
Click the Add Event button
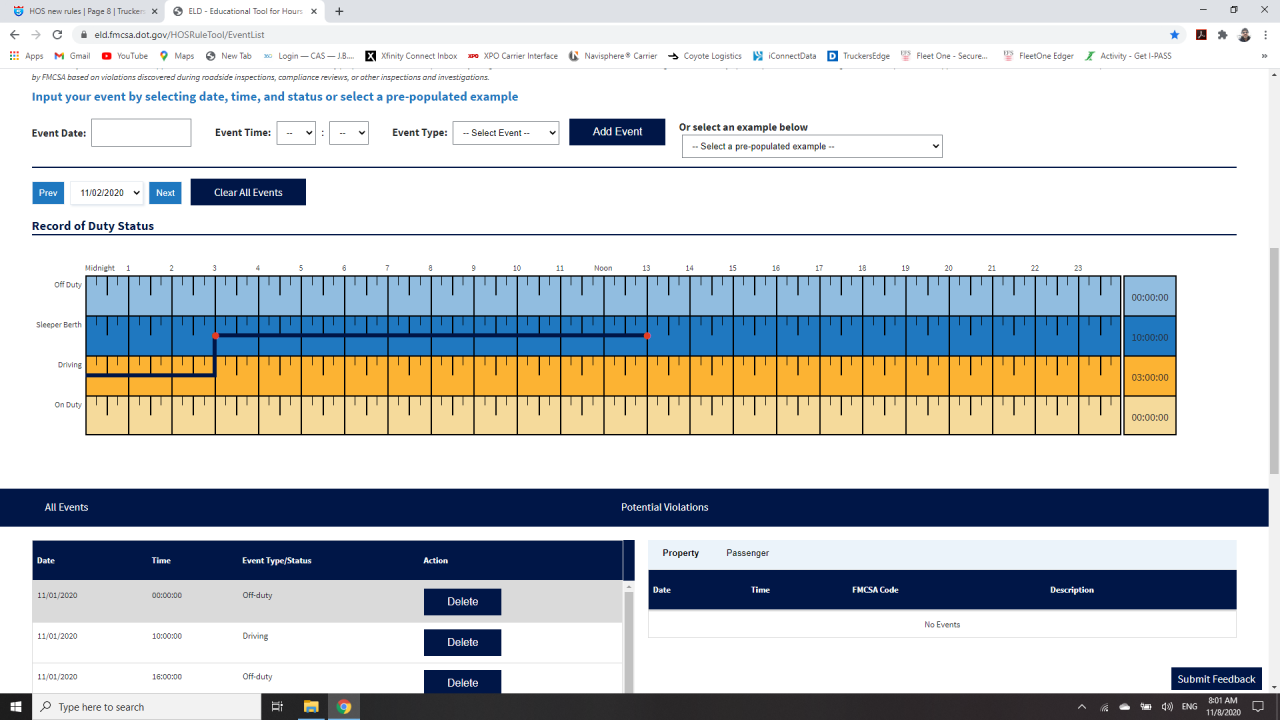tap(617, 132)
